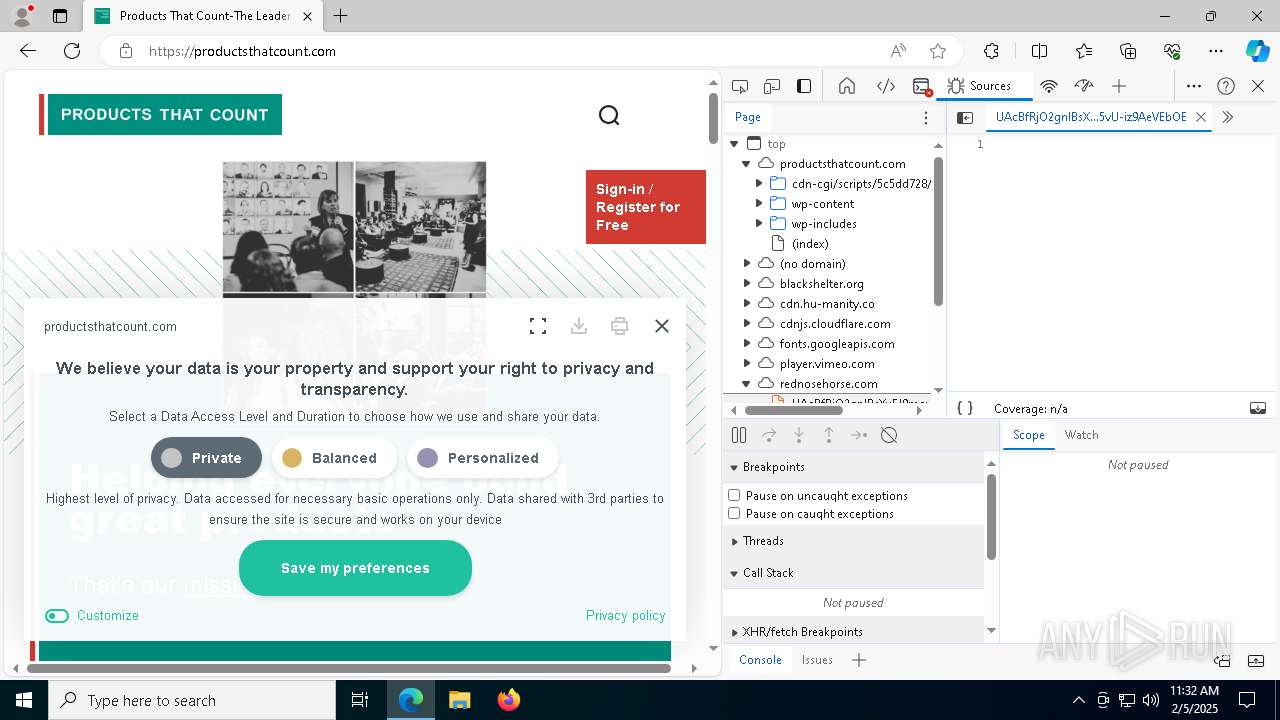
Task: Click the Products That Count logo
Action: [161, 115]
